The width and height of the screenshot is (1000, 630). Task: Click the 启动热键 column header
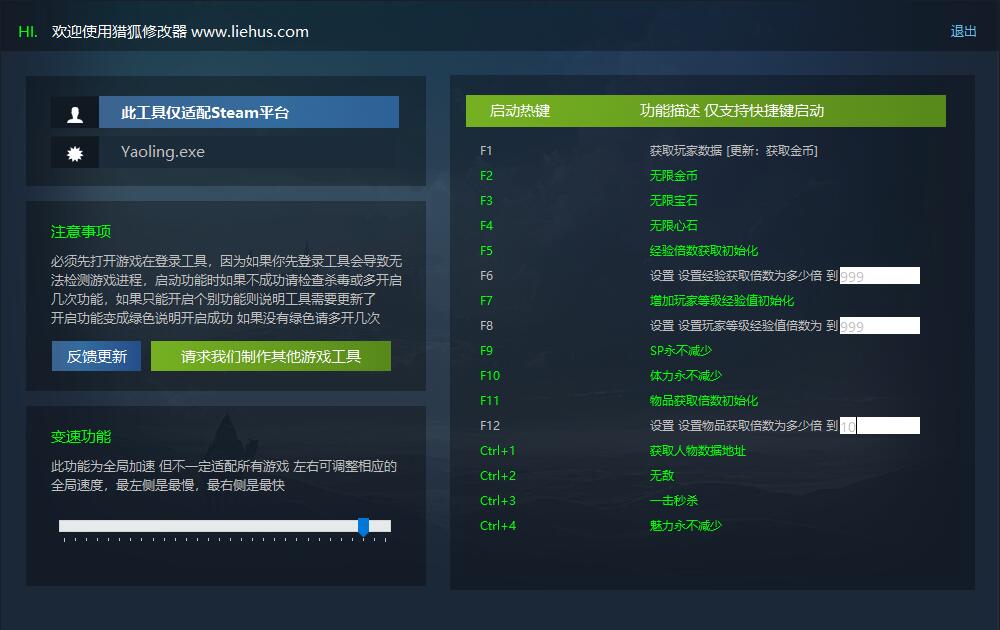point(519,111)
